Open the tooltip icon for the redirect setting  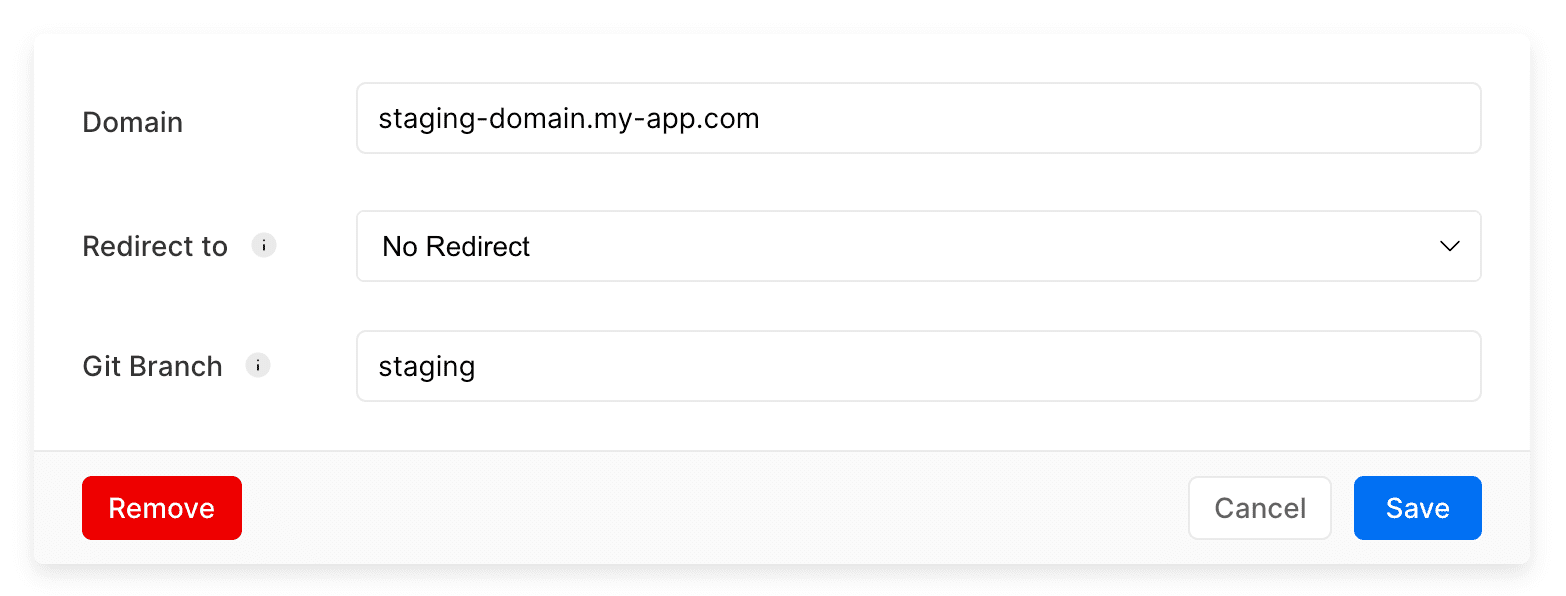pyautogui.click(x=263, y=245)
